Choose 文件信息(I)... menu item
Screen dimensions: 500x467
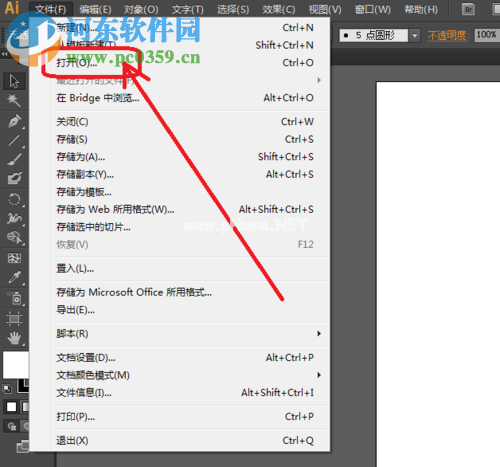(191, 393)
